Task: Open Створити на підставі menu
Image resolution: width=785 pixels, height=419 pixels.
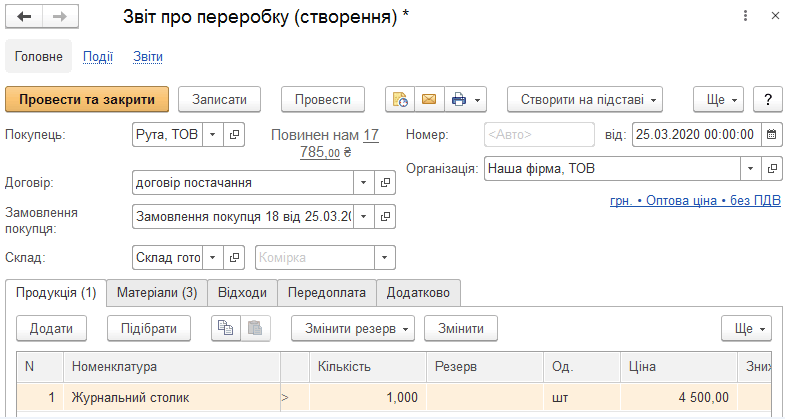Action: click(585, 100)
